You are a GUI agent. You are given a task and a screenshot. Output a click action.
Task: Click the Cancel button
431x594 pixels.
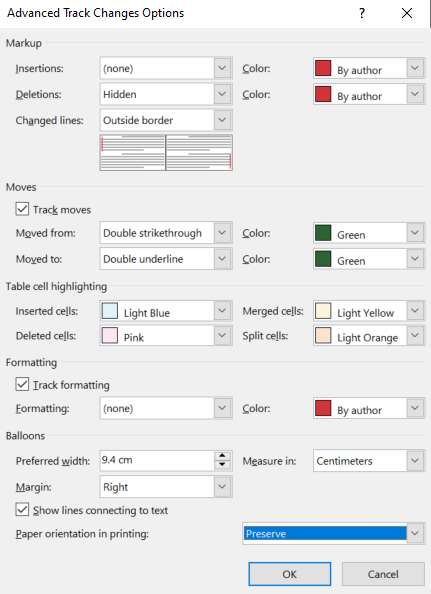tap(383, 574)
